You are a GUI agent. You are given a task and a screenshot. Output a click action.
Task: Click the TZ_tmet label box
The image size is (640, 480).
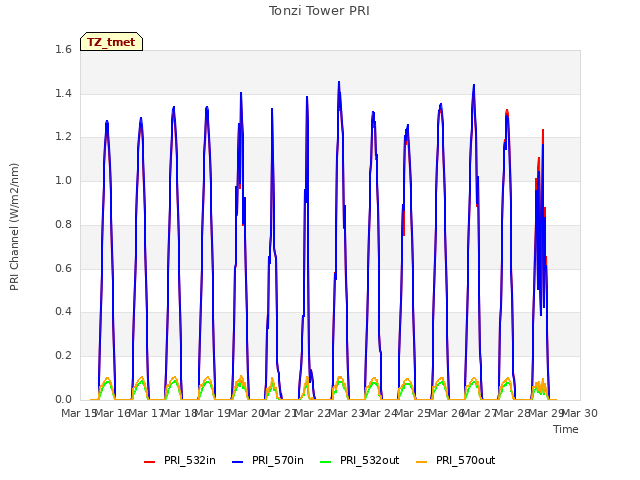click(x=111, y=42)
